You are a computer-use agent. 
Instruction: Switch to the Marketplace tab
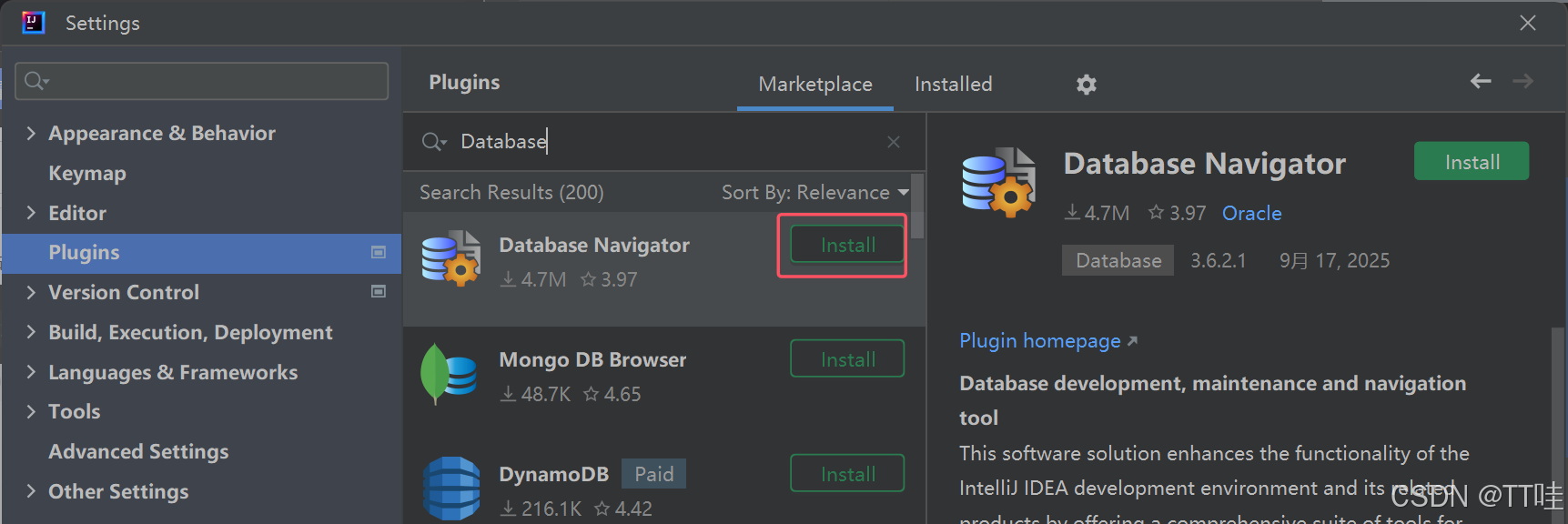(x=815, y=85)
